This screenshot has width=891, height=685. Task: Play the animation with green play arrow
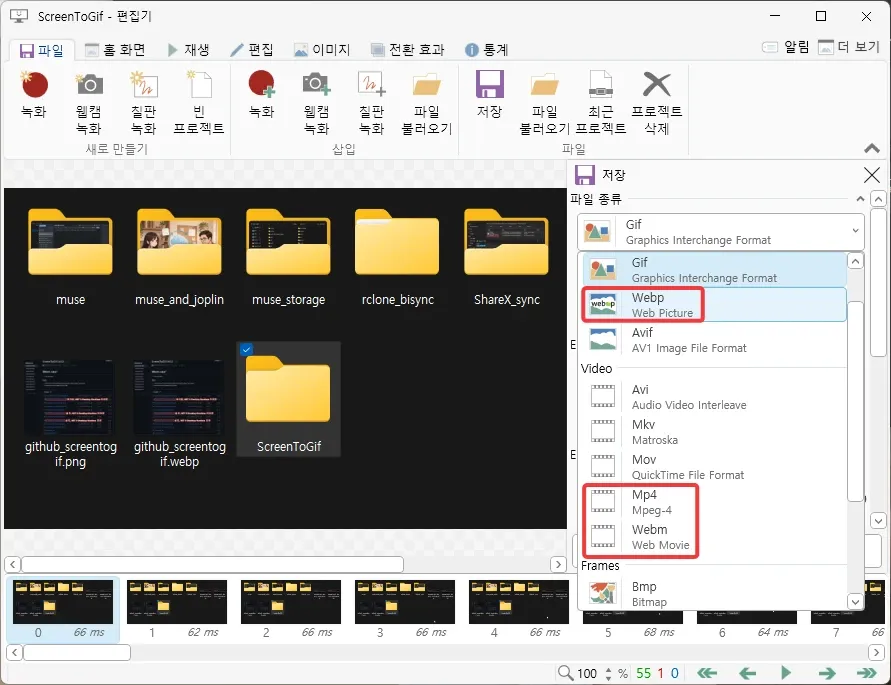tap(786, 673)
